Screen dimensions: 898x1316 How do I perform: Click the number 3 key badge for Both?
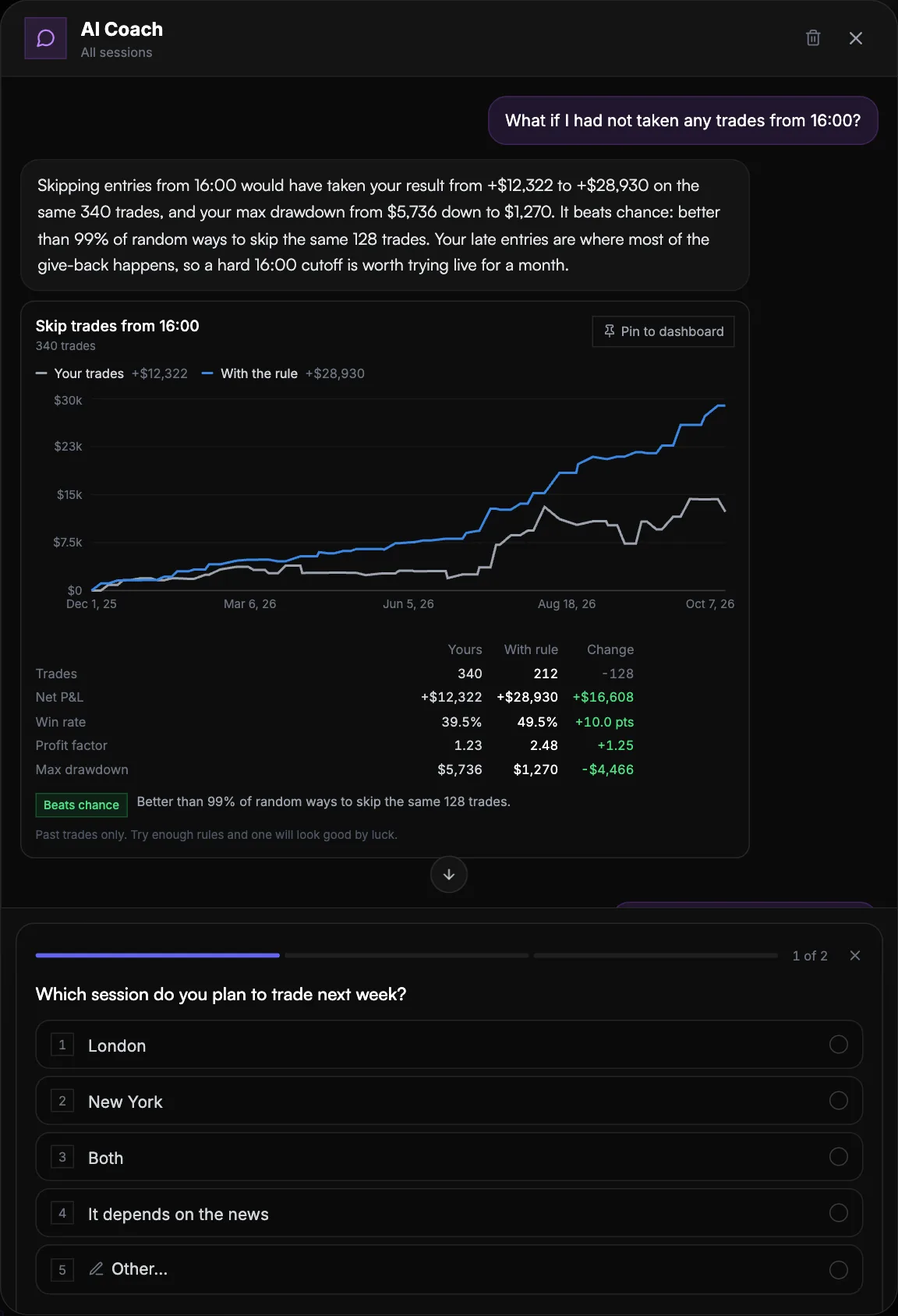tap(62, 1157)
